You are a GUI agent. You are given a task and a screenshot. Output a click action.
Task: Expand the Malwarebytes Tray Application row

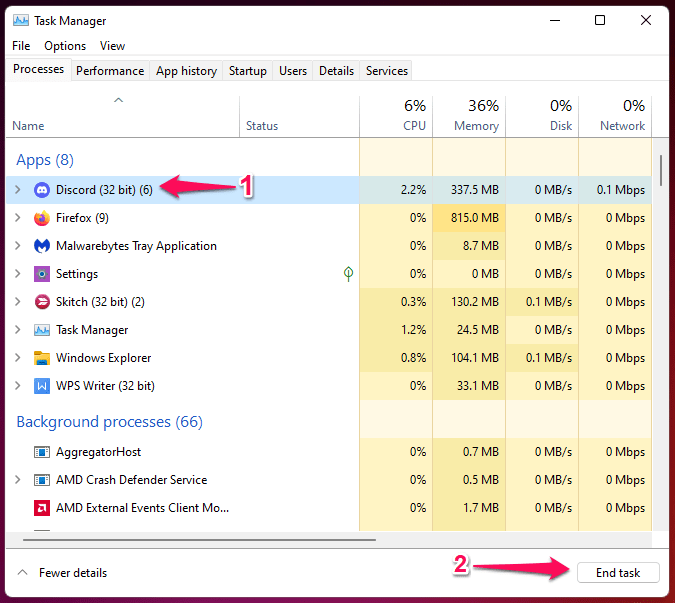(x=18, y=245)
